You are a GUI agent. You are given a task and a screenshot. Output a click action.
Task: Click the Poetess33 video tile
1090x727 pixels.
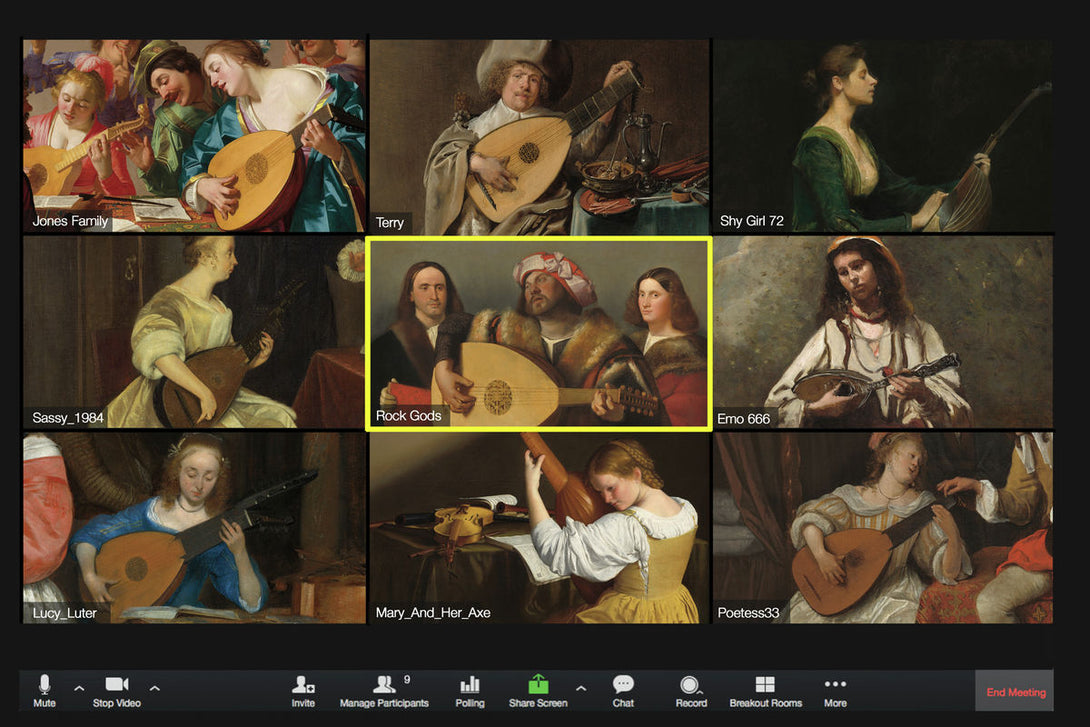tap(882, 527)
